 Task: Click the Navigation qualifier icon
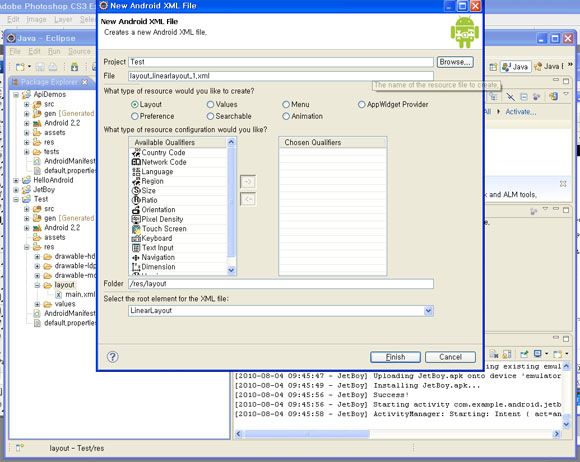click(136, 257)
